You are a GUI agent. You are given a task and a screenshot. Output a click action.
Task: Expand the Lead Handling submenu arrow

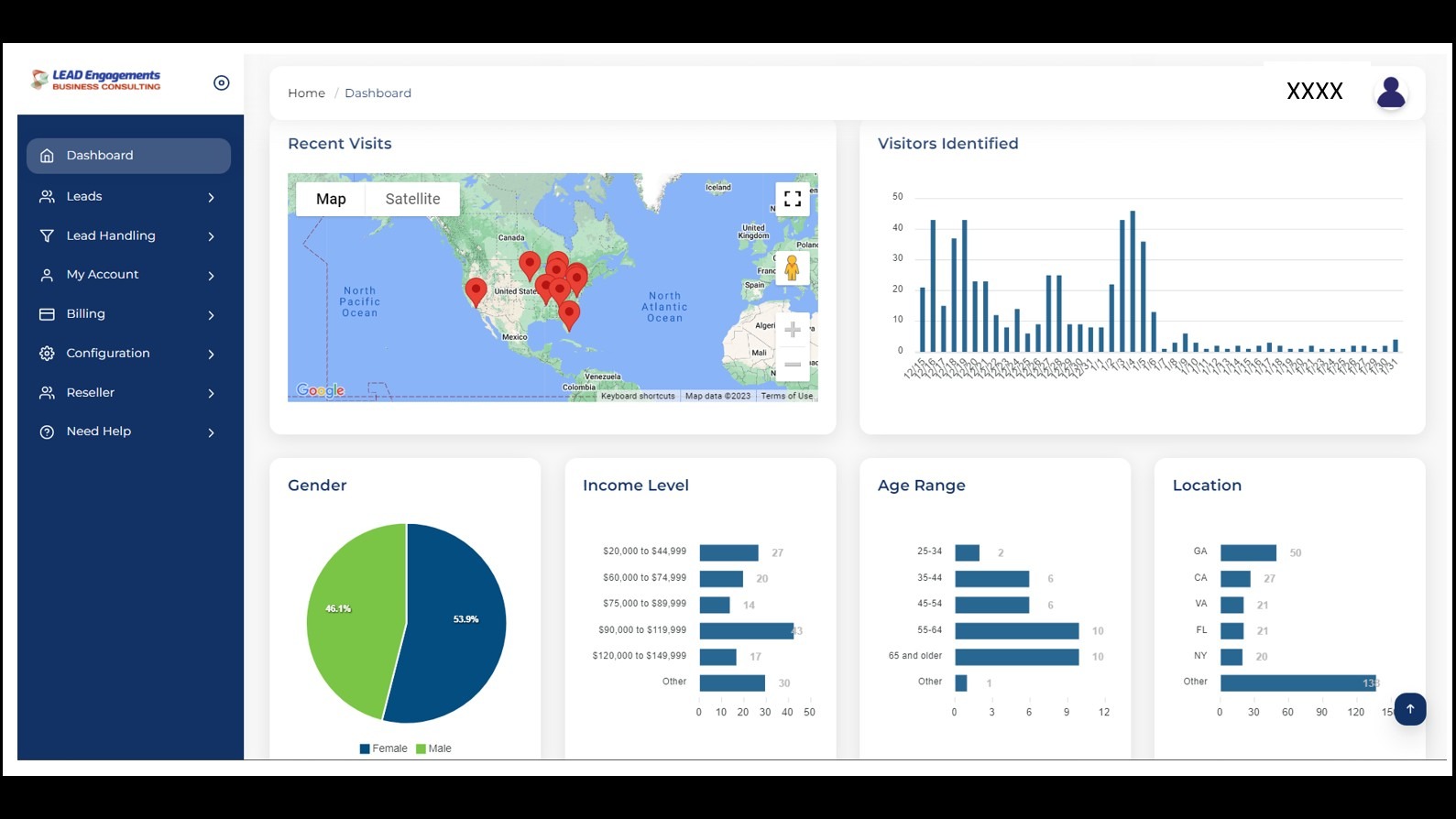click(211, 236)
